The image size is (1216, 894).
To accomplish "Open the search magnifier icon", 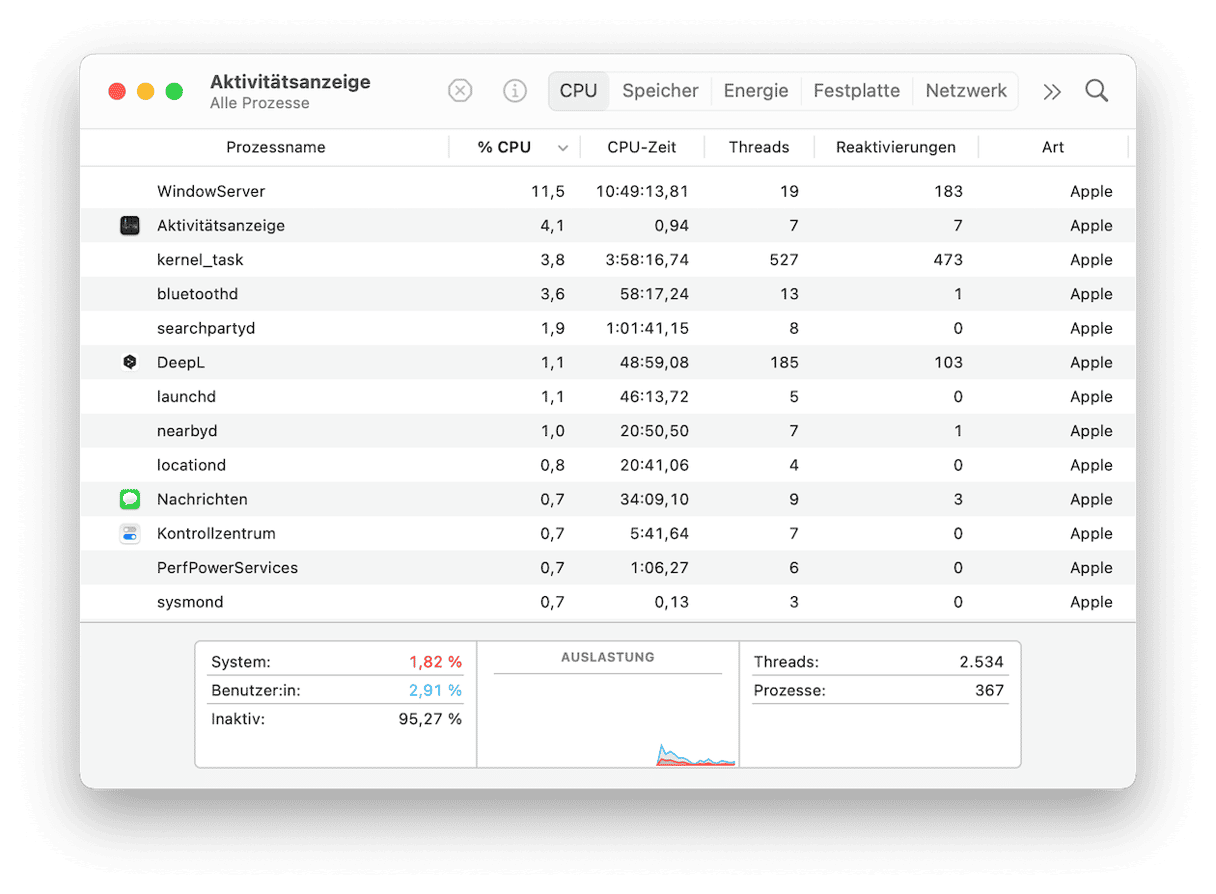I will point(1097,91).
